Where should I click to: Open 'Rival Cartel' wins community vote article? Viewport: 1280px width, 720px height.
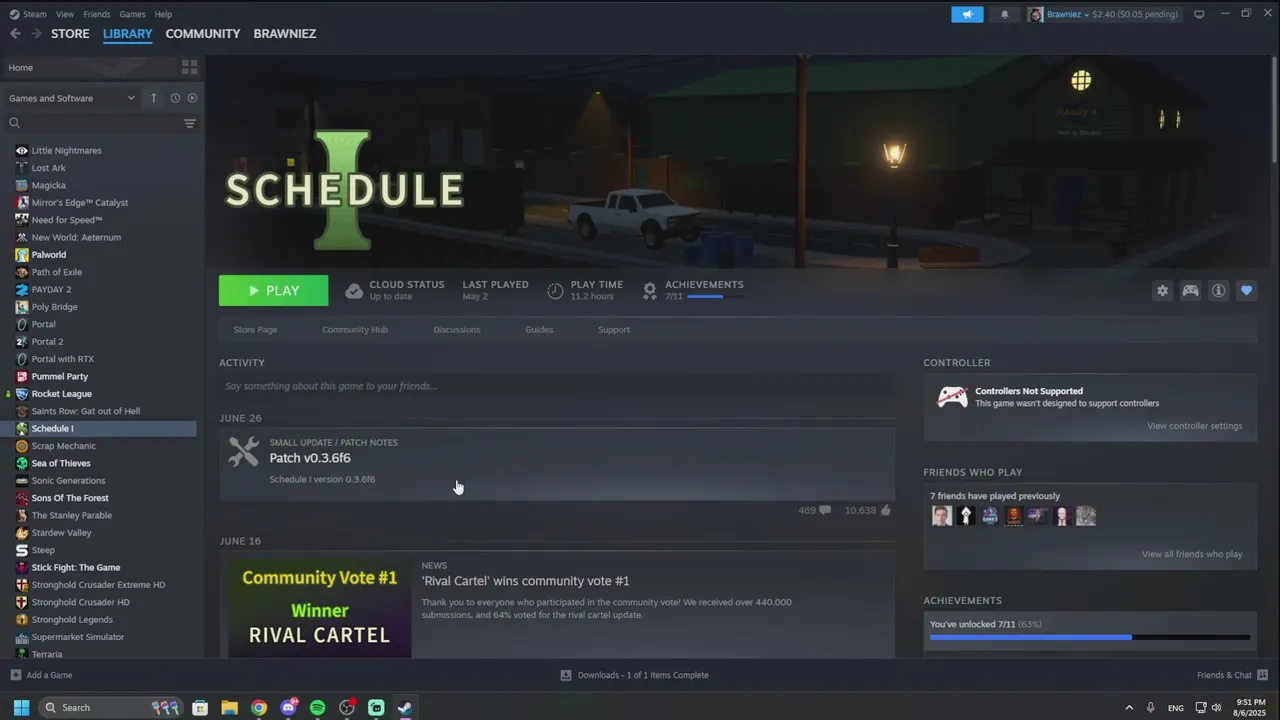point(525,581)
